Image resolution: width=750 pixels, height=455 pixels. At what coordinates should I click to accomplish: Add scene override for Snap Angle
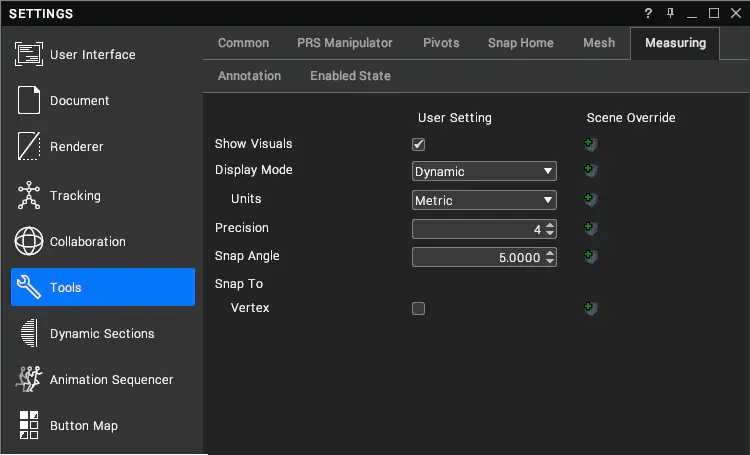pyautogui.click(x=590, y=256)
